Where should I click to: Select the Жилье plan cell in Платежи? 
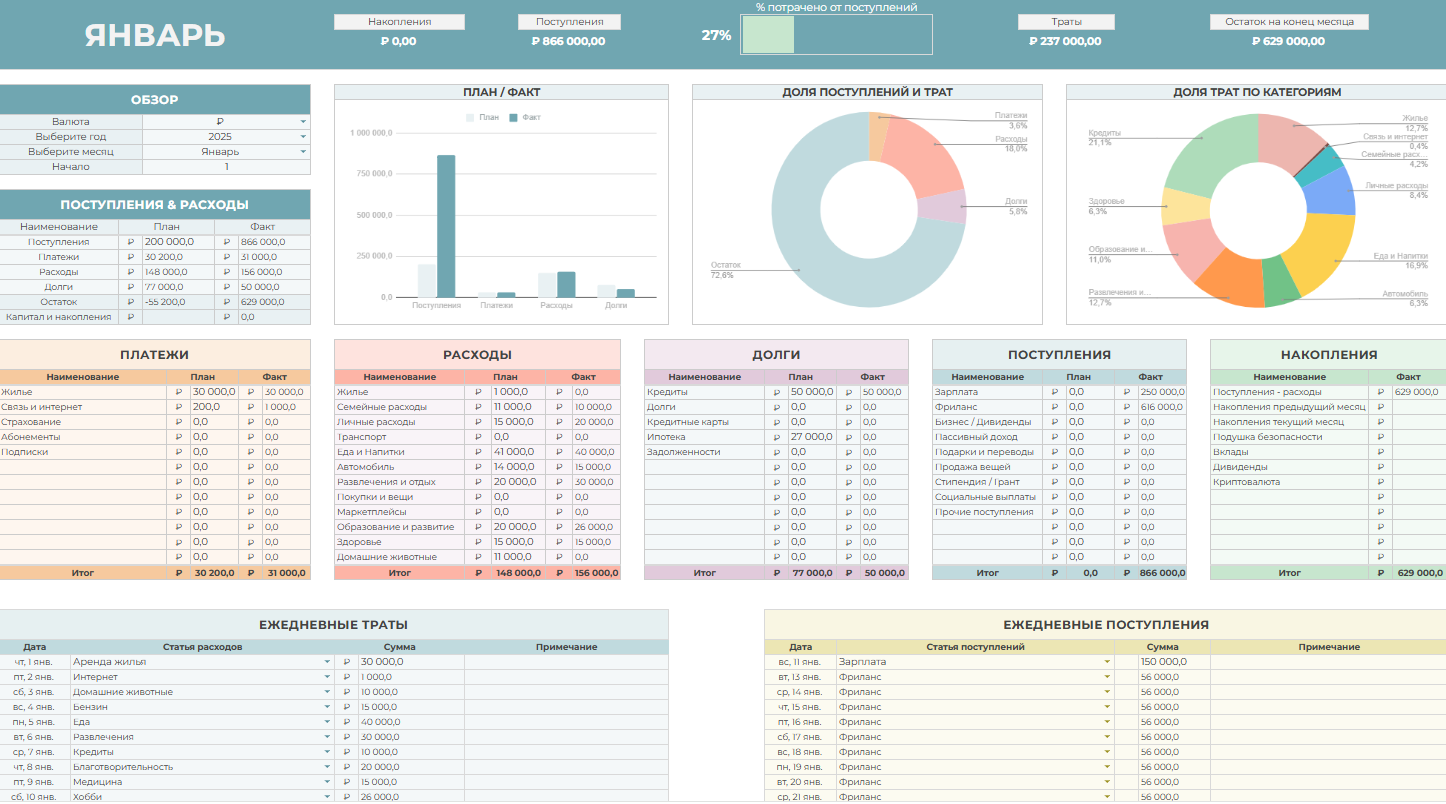pos(213,392)
